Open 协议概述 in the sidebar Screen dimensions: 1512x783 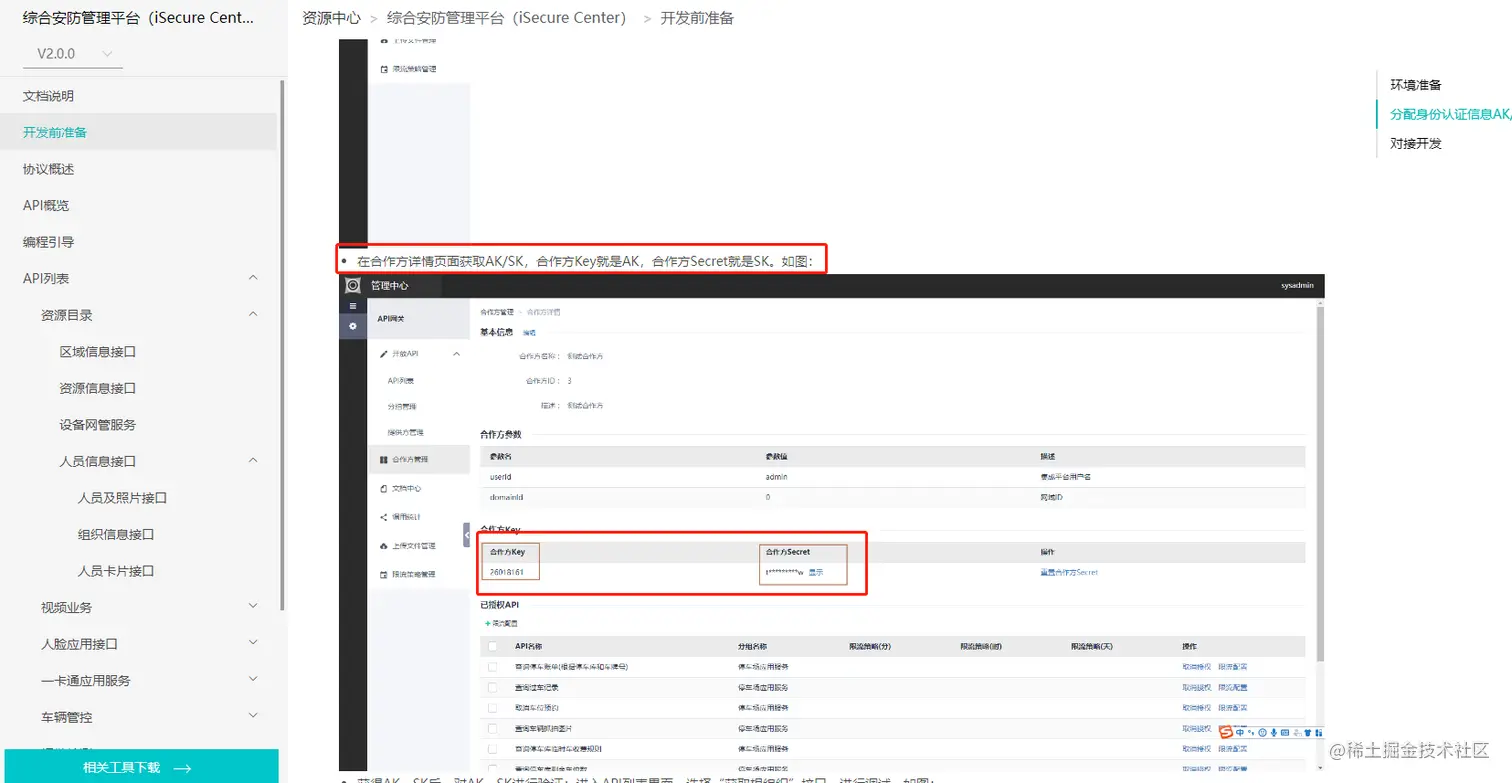pyautogui.click(x=48, y=169)
